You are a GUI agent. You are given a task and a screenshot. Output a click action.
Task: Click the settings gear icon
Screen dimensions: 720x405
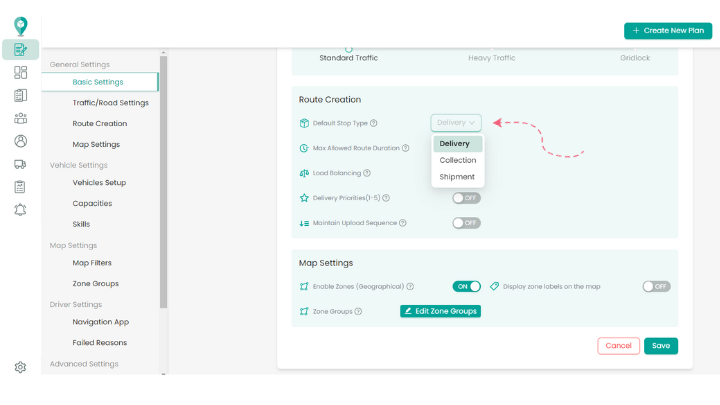(20, 367)
